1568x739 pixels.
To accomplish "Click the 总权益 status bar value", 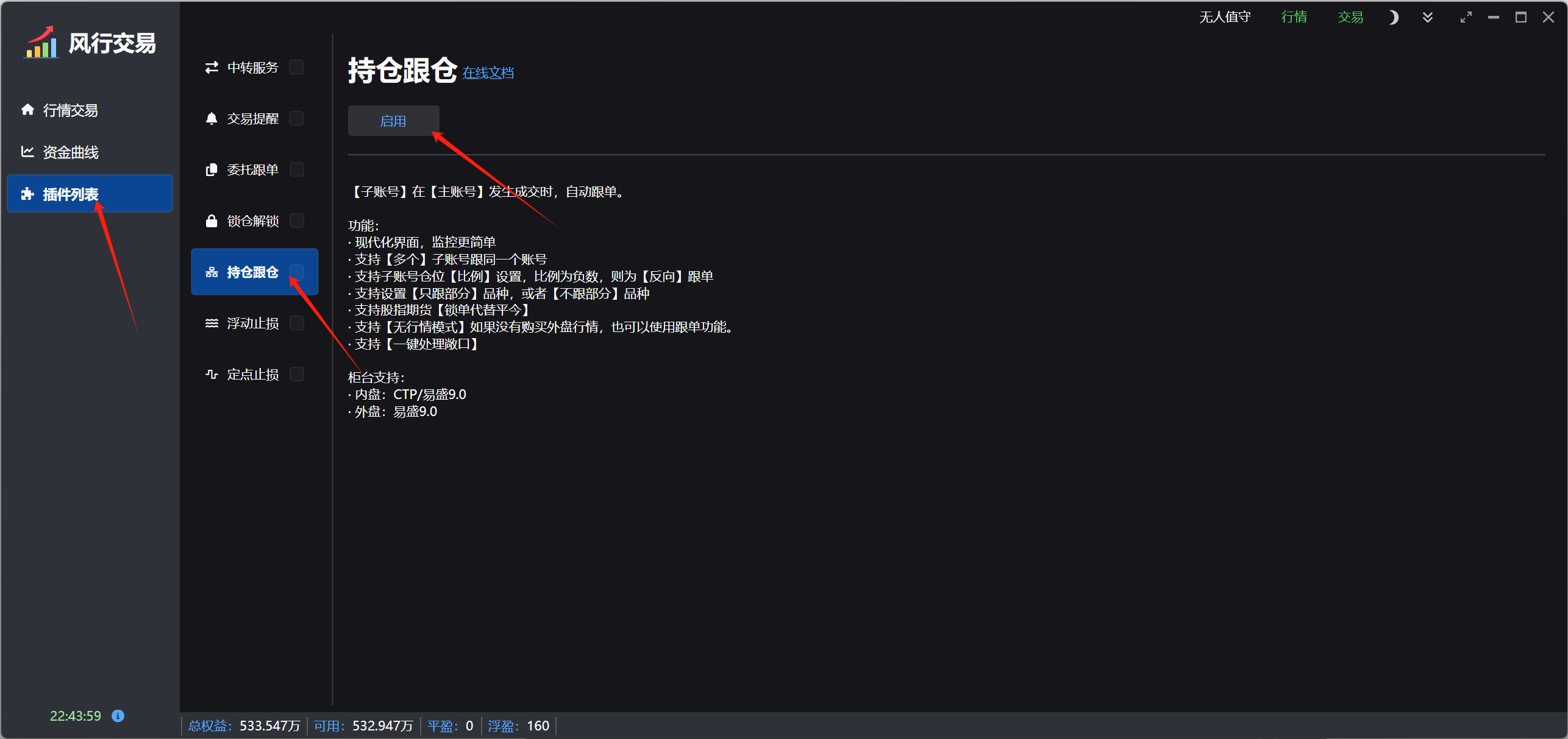I will click(x=269, y=726).
